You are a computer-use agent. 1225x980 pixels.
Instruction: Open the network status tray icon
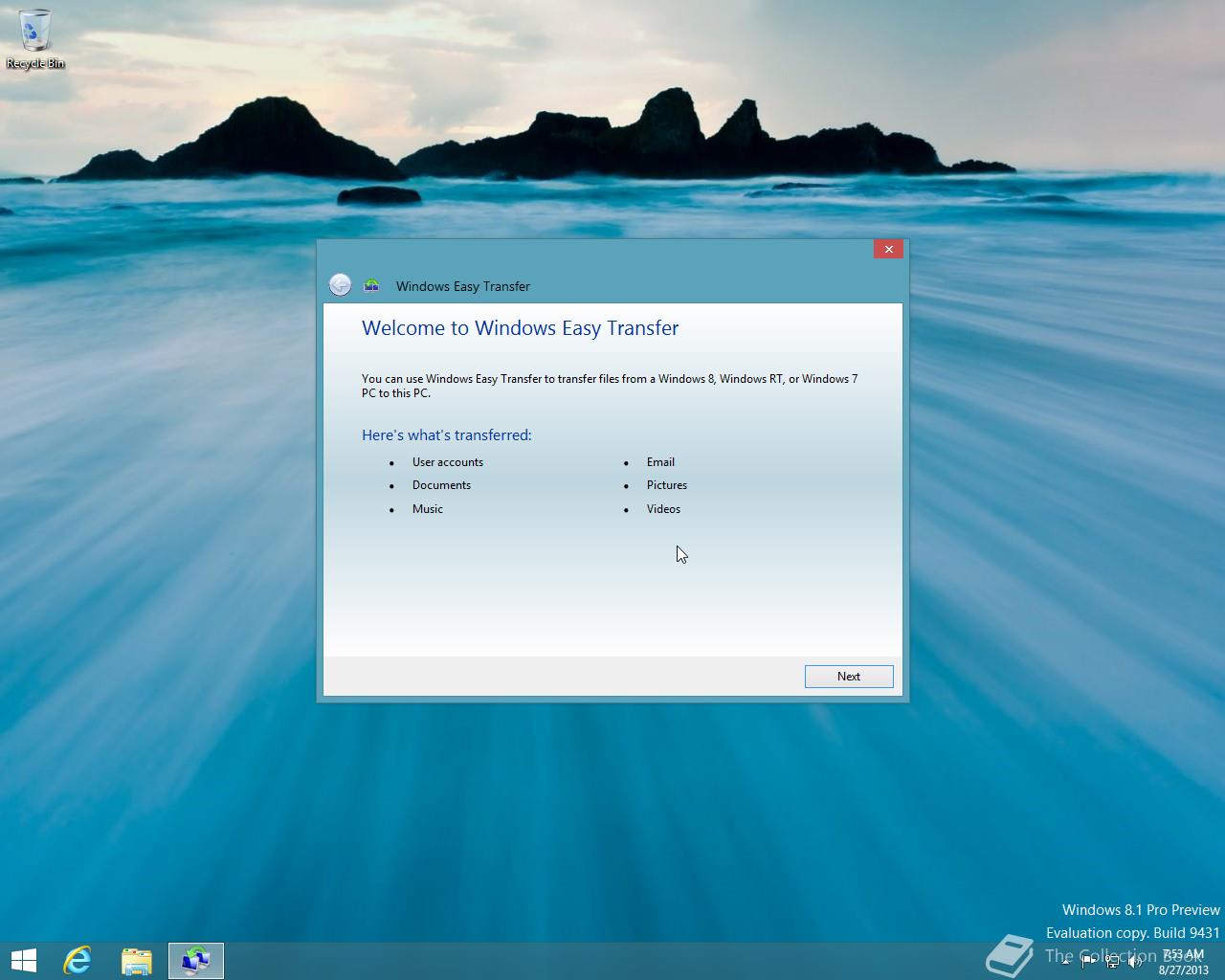(1112, 962)
